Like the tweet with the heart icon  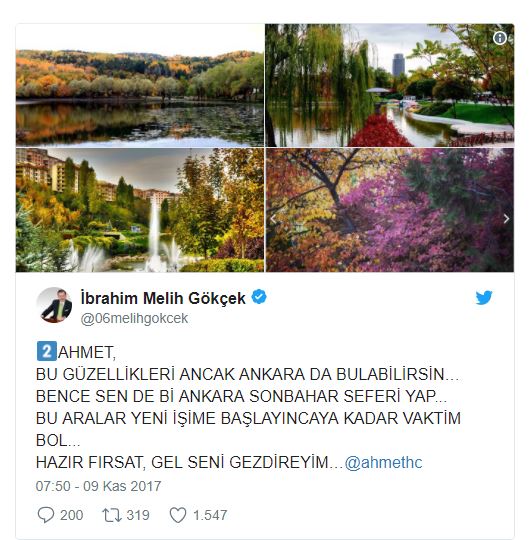[x=178, y=515]
